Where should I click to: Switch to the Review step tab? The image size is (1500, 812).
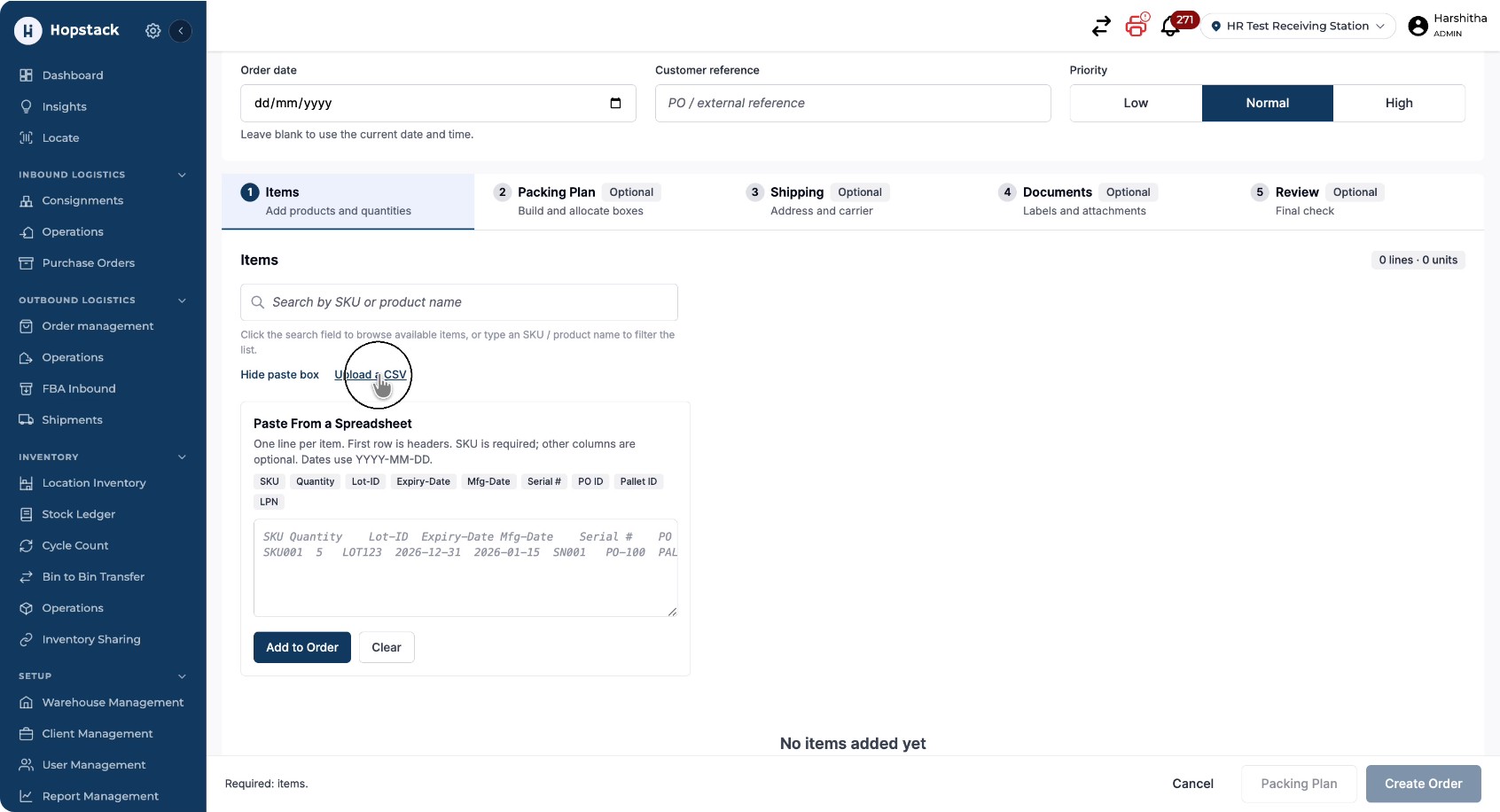coord(1357,201)
